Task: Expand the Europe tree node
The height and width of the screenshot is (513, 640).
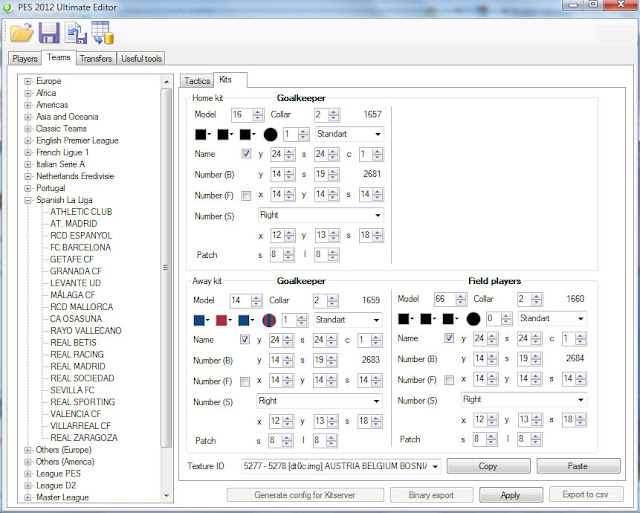Action: pos(27,81)
